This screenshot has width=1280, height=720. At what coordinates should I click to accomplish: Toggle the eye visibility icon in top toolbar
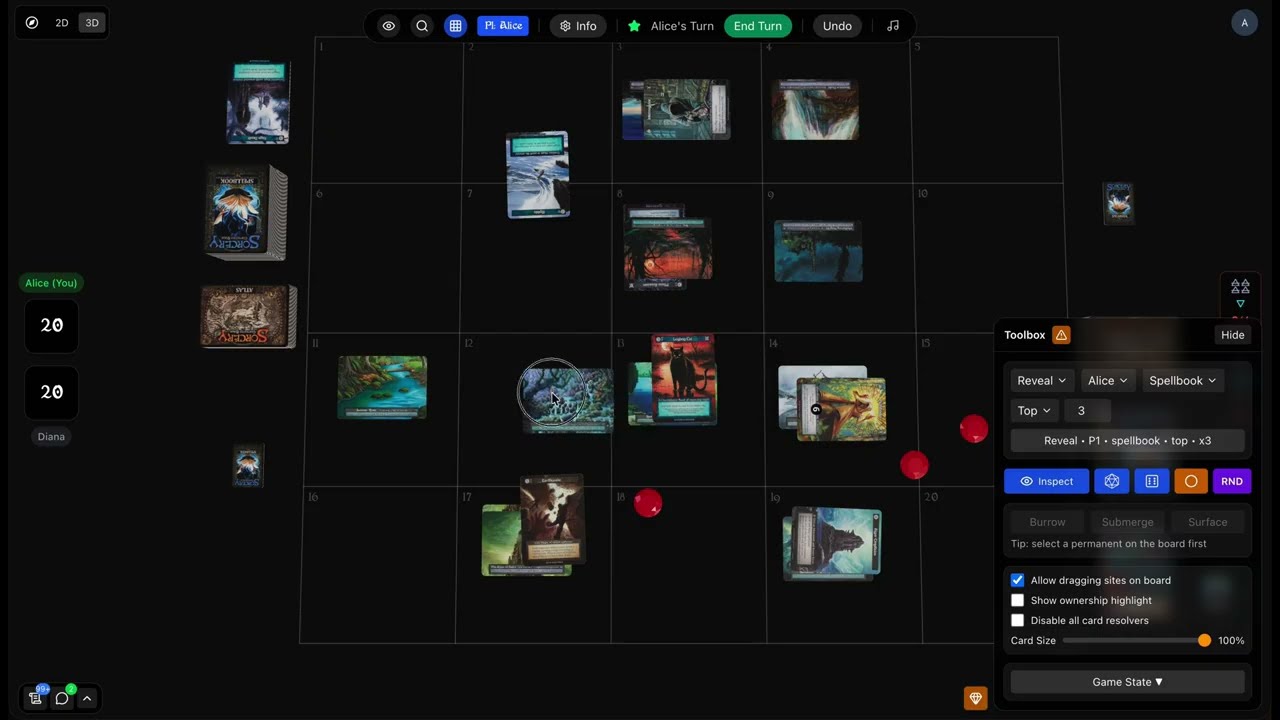tap(389, 26)
